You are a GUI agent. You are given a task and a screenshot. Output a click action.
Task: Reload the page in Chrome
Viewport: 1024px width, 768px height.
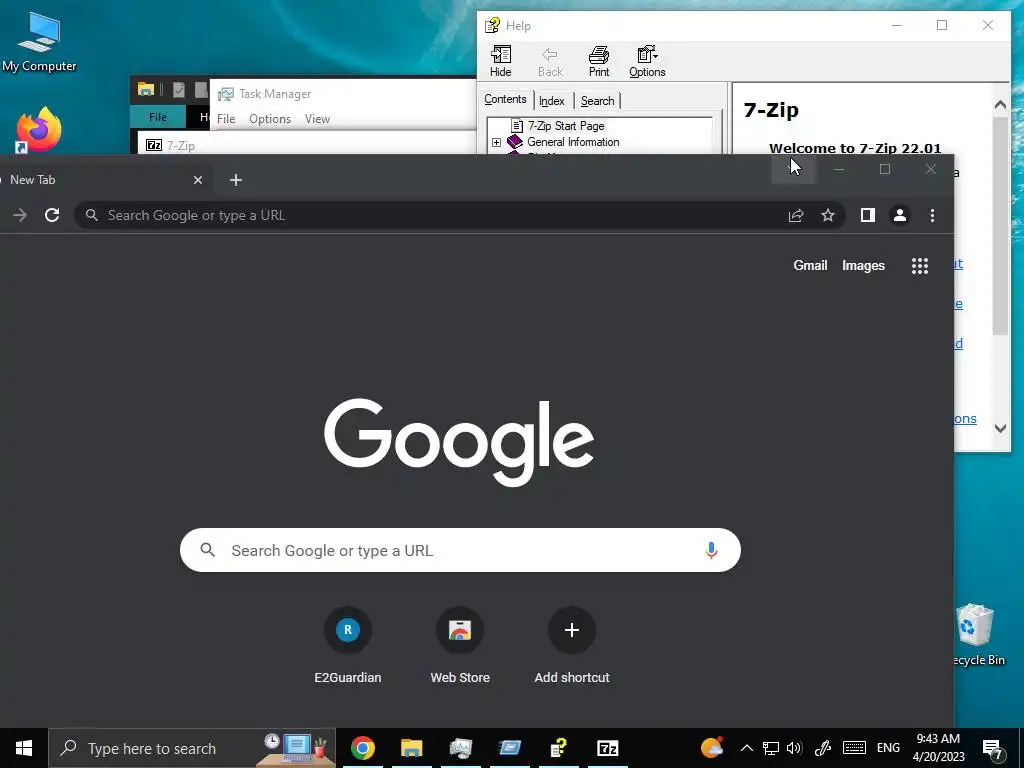52,215
